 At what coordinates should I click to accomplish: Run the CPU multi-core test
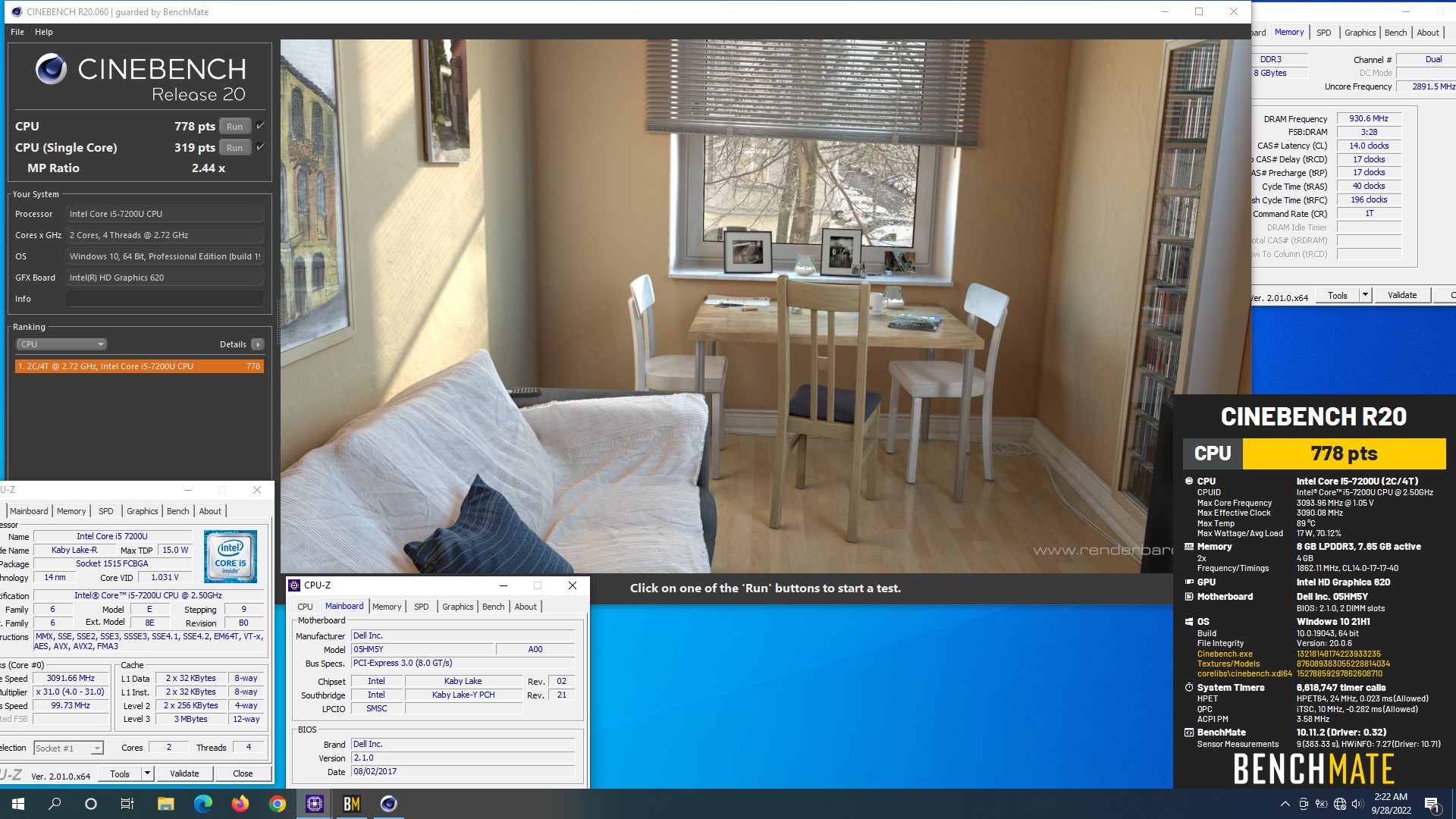(x=235, y=127)
